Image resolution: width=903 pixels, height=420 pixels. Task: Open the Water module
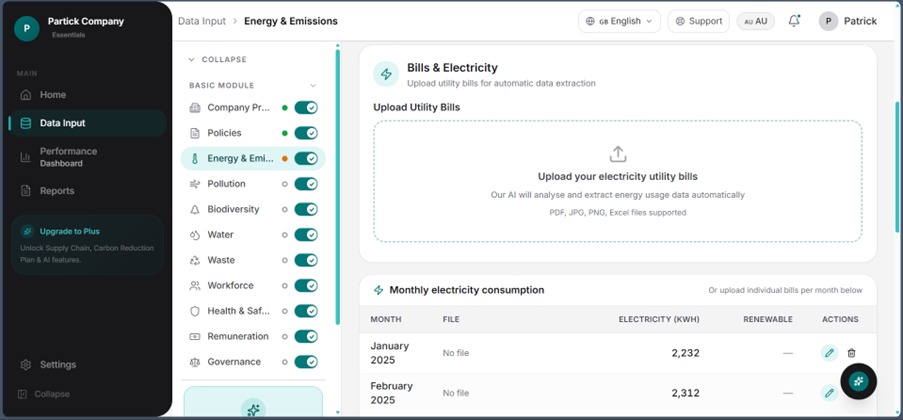pos(220,234)
